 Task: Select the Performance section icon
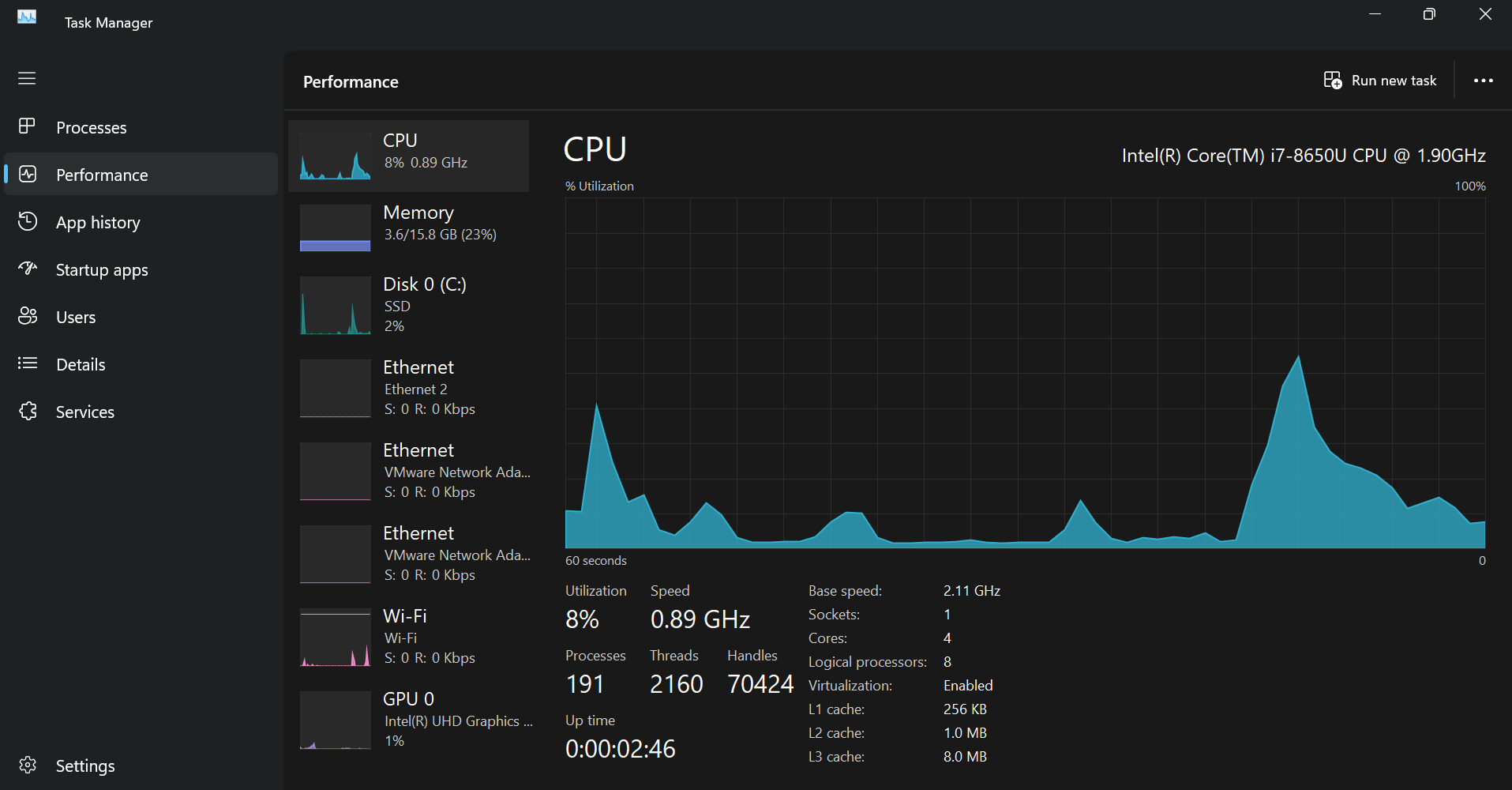(x=28, y=174)
